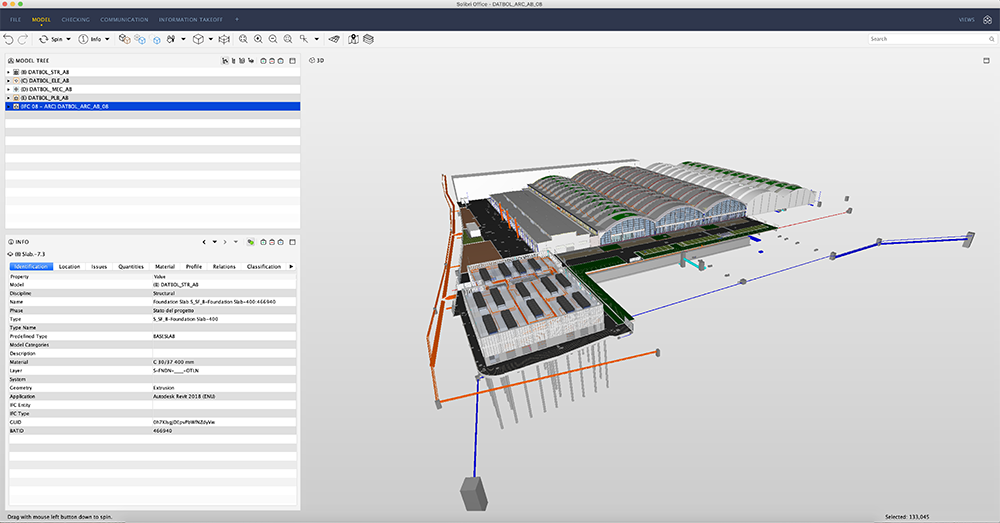Select the Info tool
Image resolution: width=1000 pixels, height=523 pixels.
[x=89, y=39]
